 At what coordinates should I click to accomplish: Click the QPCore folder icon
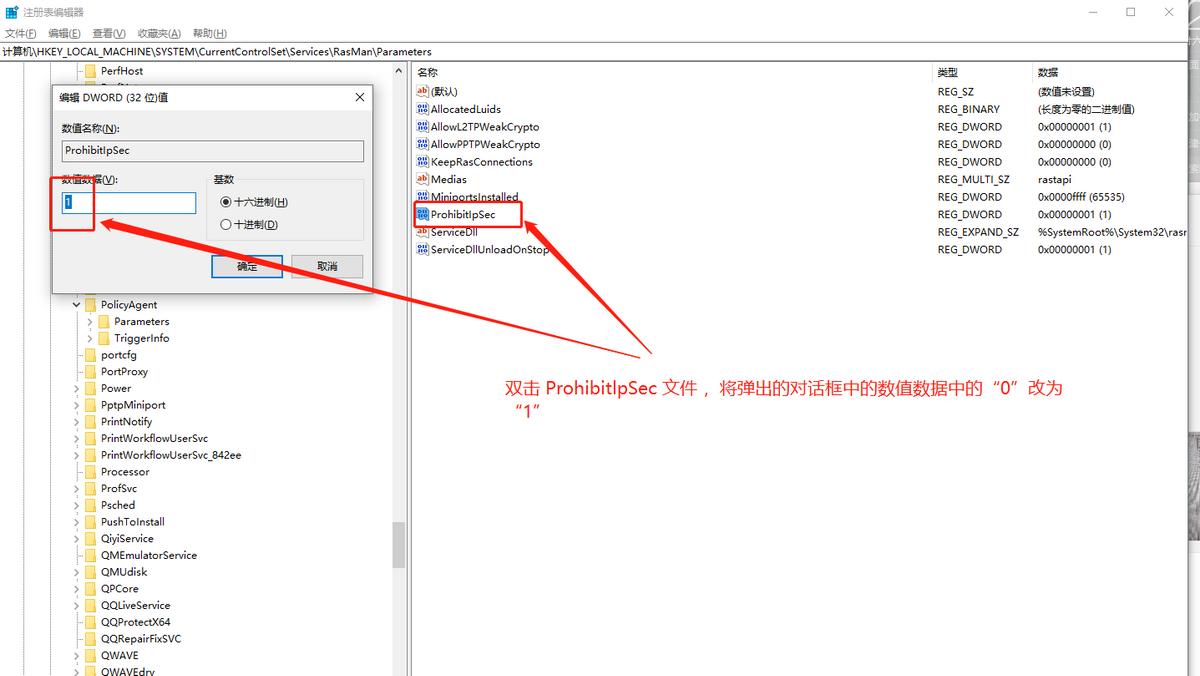[90, 589]
